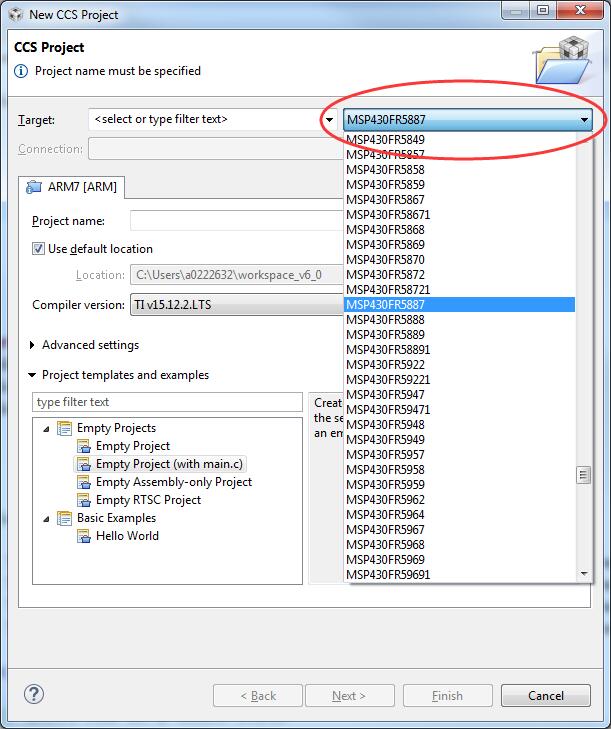Collapse the Basic Examples tree node
This screenshot has height=729, width=611.
click(x=46, y=519)
